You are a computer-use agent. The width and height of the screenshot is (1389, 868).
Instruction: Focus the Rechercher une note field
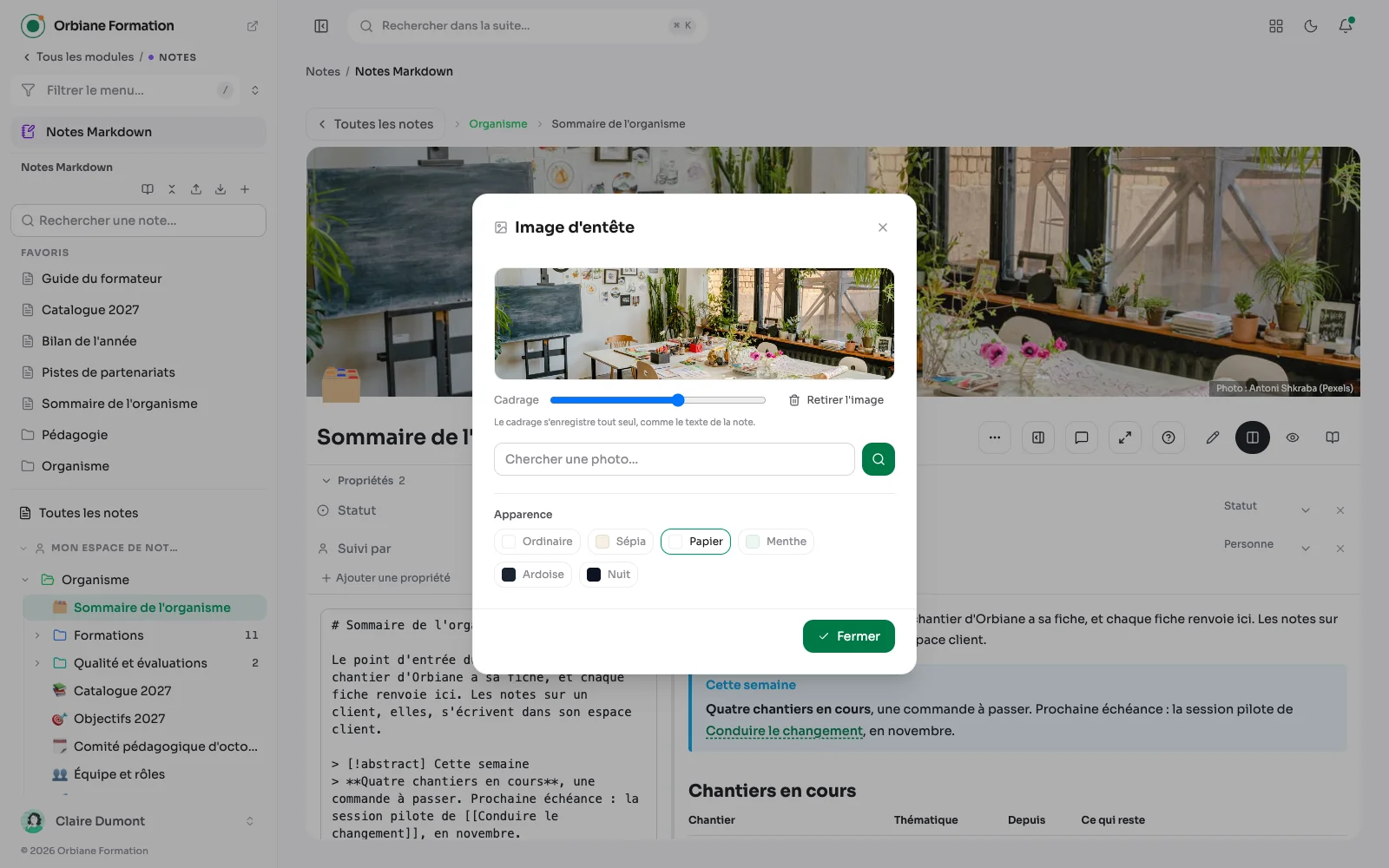(139, 220)
